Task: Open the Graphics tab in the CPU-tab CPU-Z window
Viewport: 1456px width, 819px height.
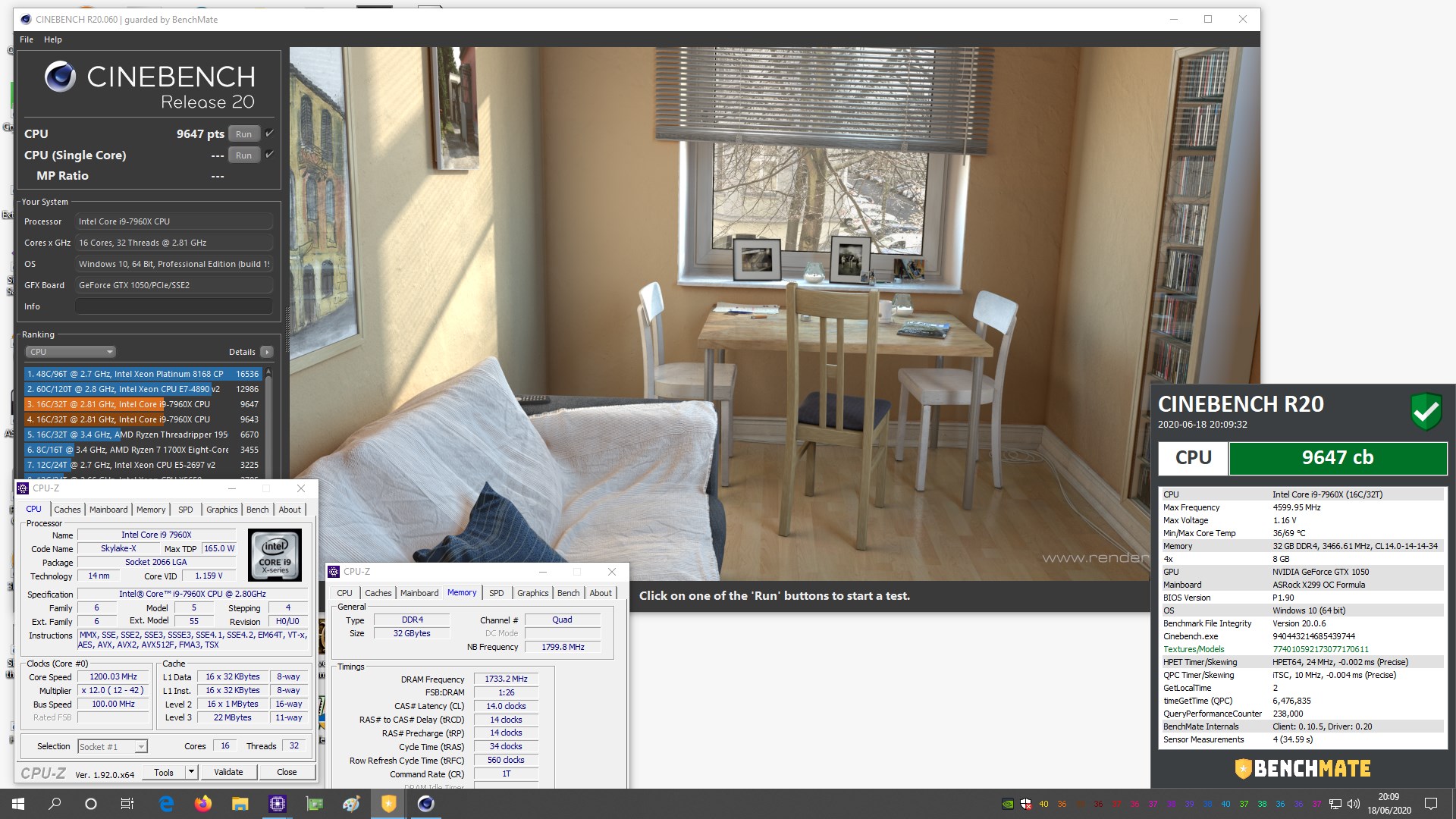Action: pos(221,510)
